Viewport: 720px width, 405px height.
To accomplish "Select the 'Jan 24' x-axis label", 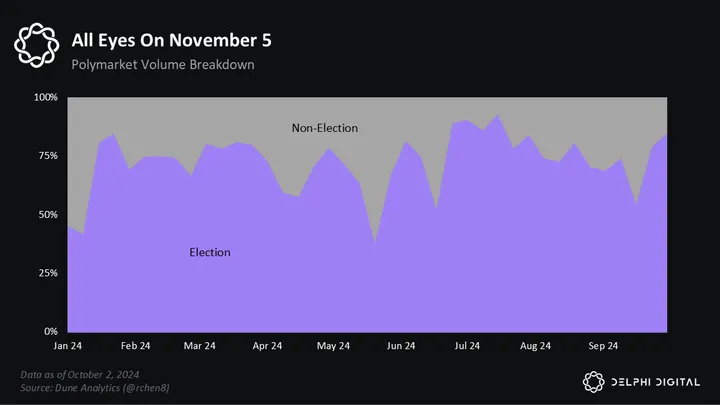I will (x=67, y=346).
